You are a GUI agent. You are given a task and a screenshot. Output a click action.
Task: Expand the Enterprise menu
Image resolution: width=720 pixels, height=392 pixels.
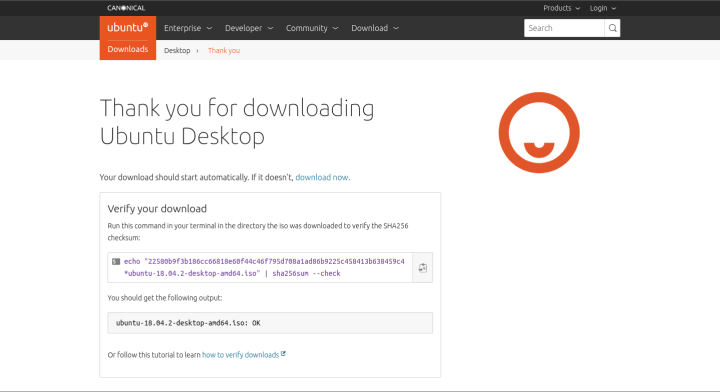188,28
